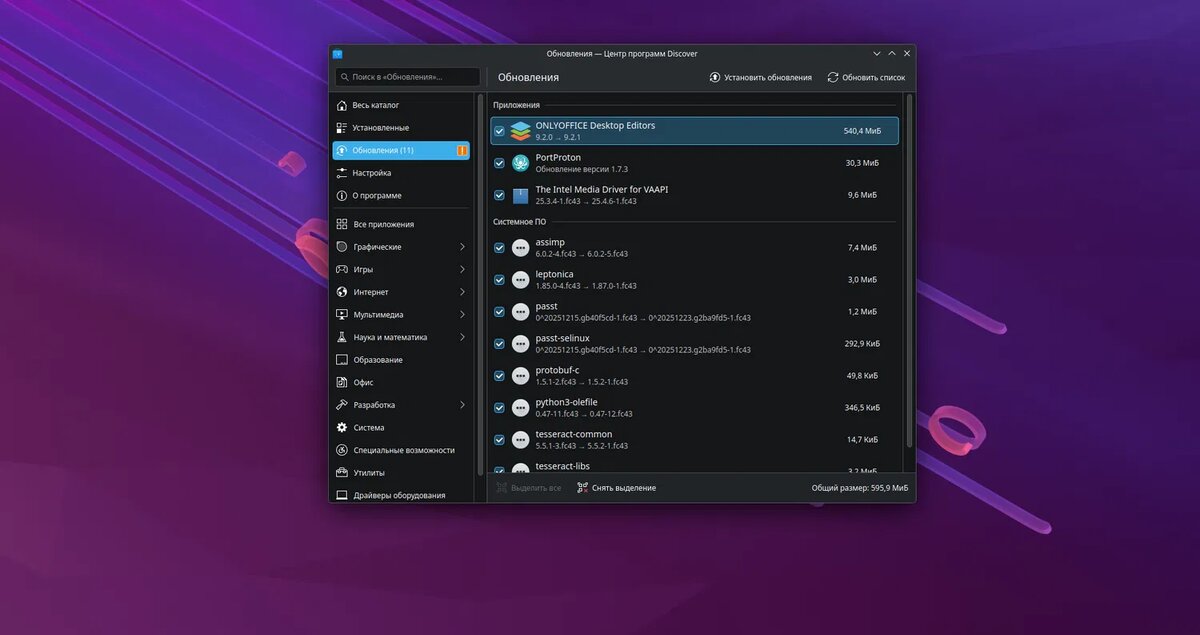This screenshot has height=635, width=1200.
Task: Select the Установленные sidebar icon
Action: [x=340, y=127]
